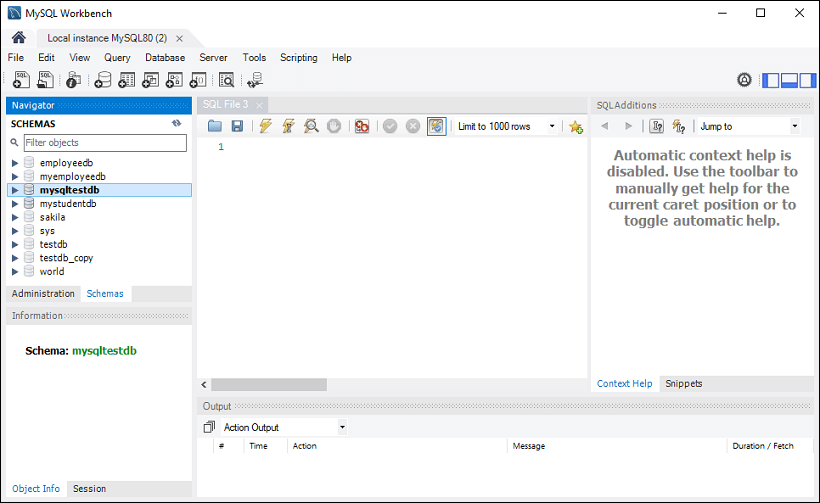The width and height of the screenshot is (820, 503).
Task: Search table data icon
Action: (x=226, y=80)
